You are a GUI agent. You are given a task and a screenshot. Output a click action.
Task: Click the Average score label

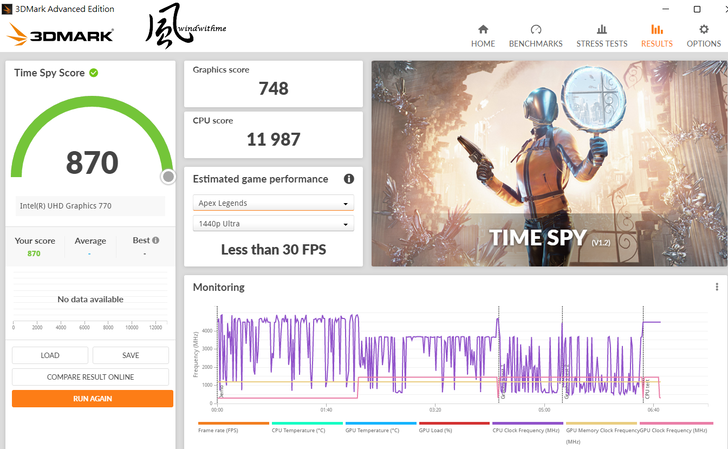[x=91, y=241]
